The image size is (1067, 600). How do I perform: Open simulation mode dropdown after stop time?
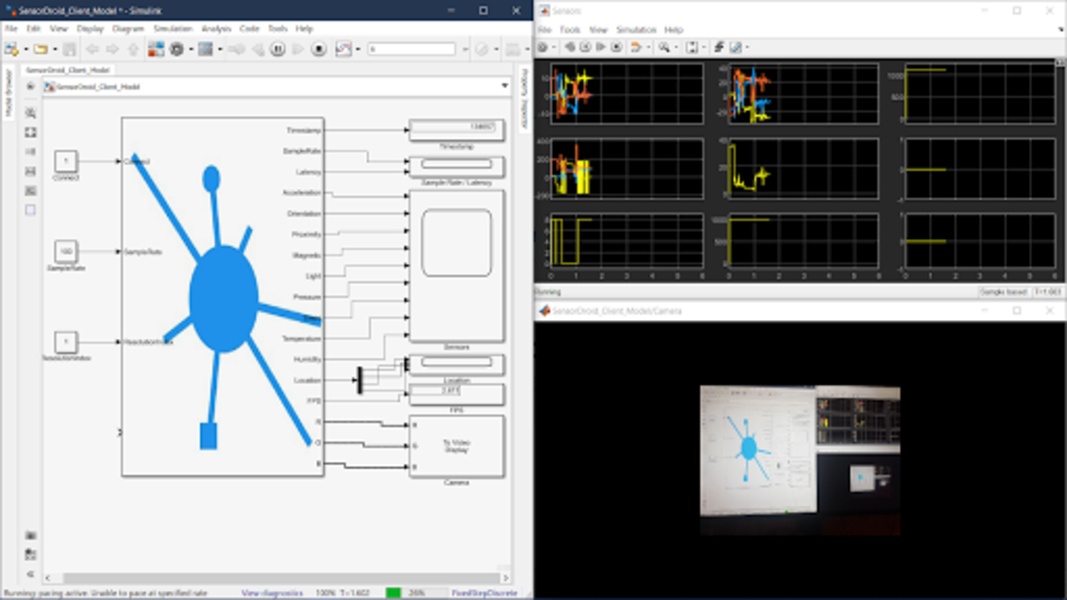point(465,49)
